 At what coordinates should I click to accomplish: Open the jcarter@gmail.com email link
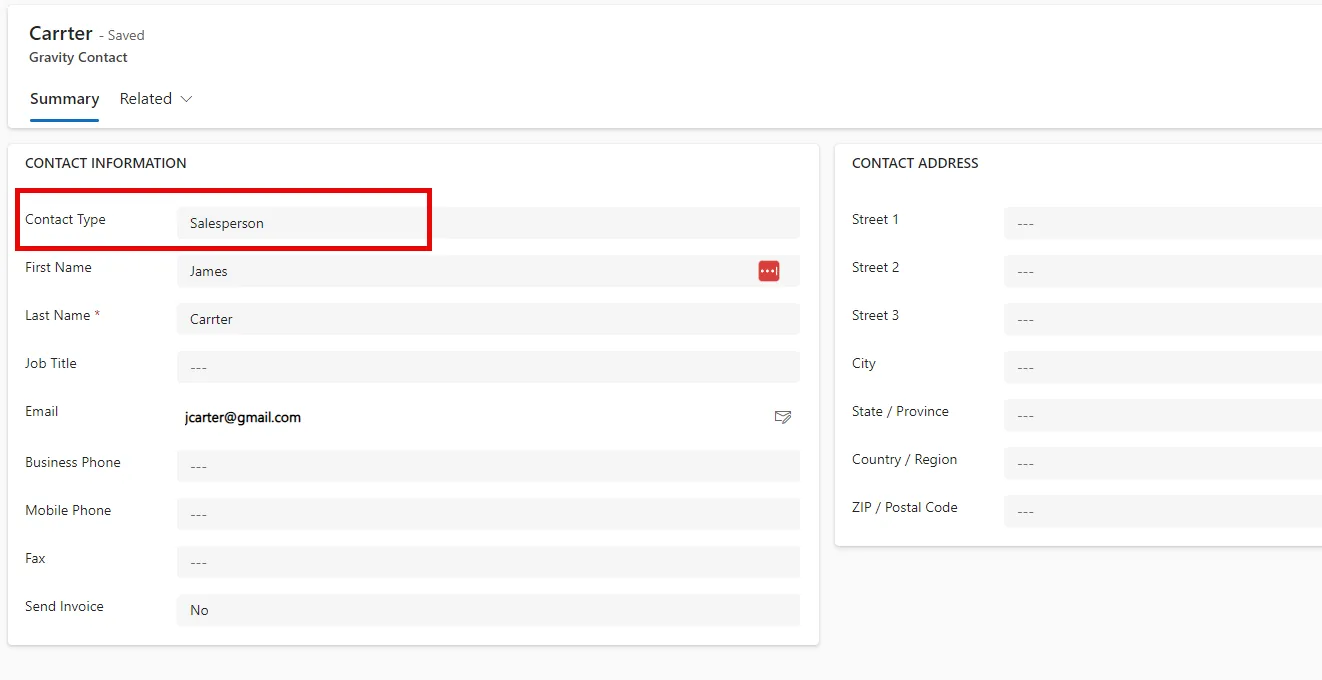coord(243,417)
